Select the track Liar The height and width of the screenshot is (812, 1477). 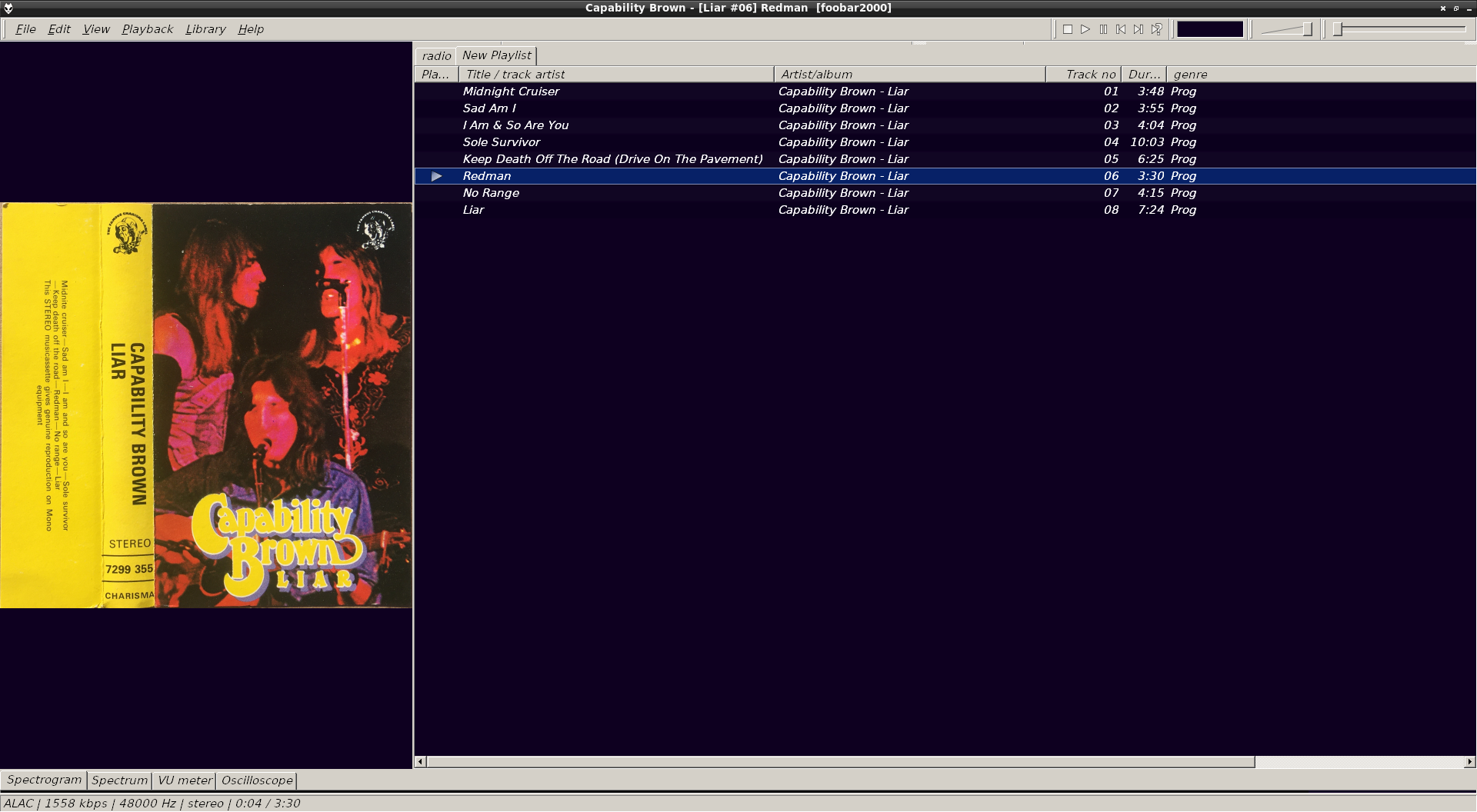coord(945,210)
